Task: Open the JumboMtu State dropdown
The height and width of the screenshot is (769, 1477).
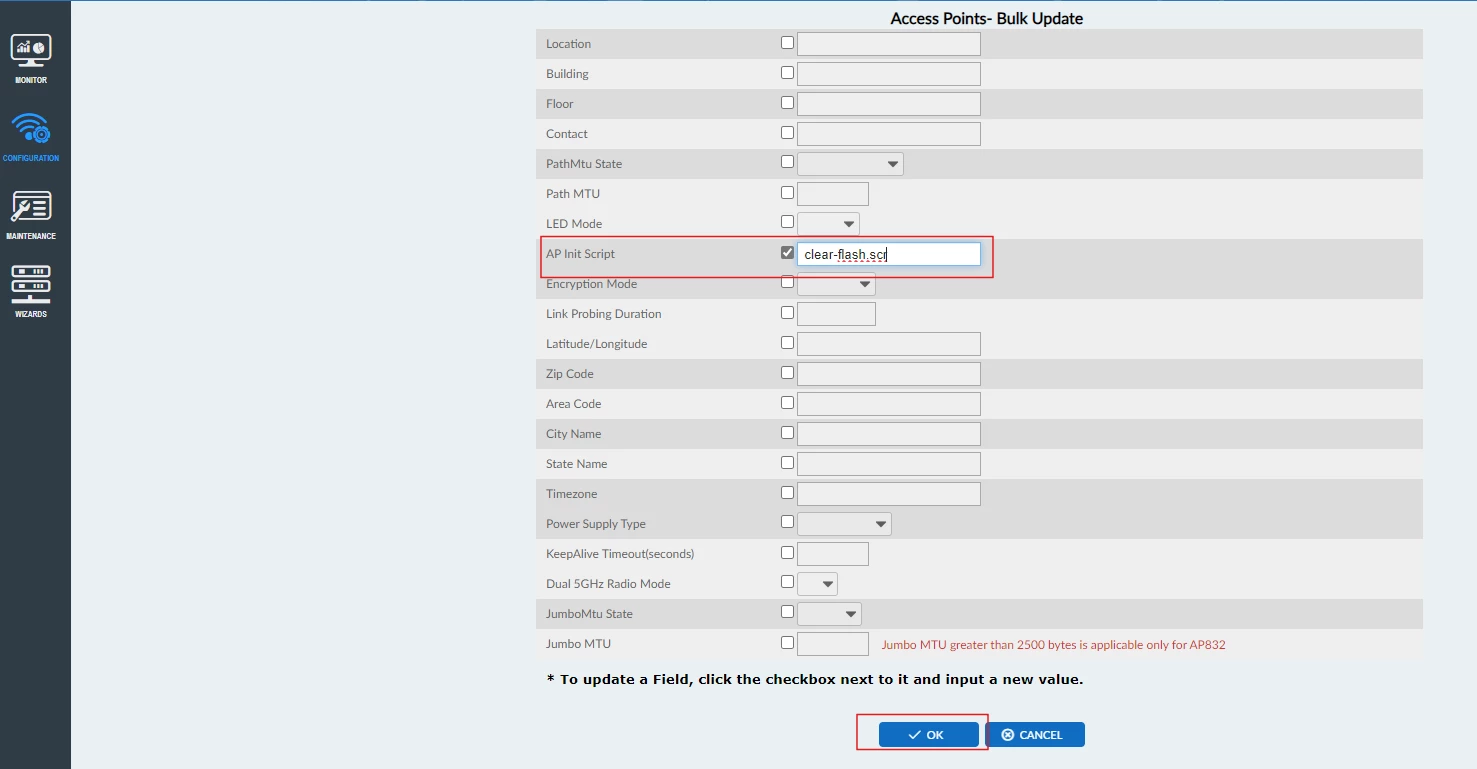Action: coord(829,614)
